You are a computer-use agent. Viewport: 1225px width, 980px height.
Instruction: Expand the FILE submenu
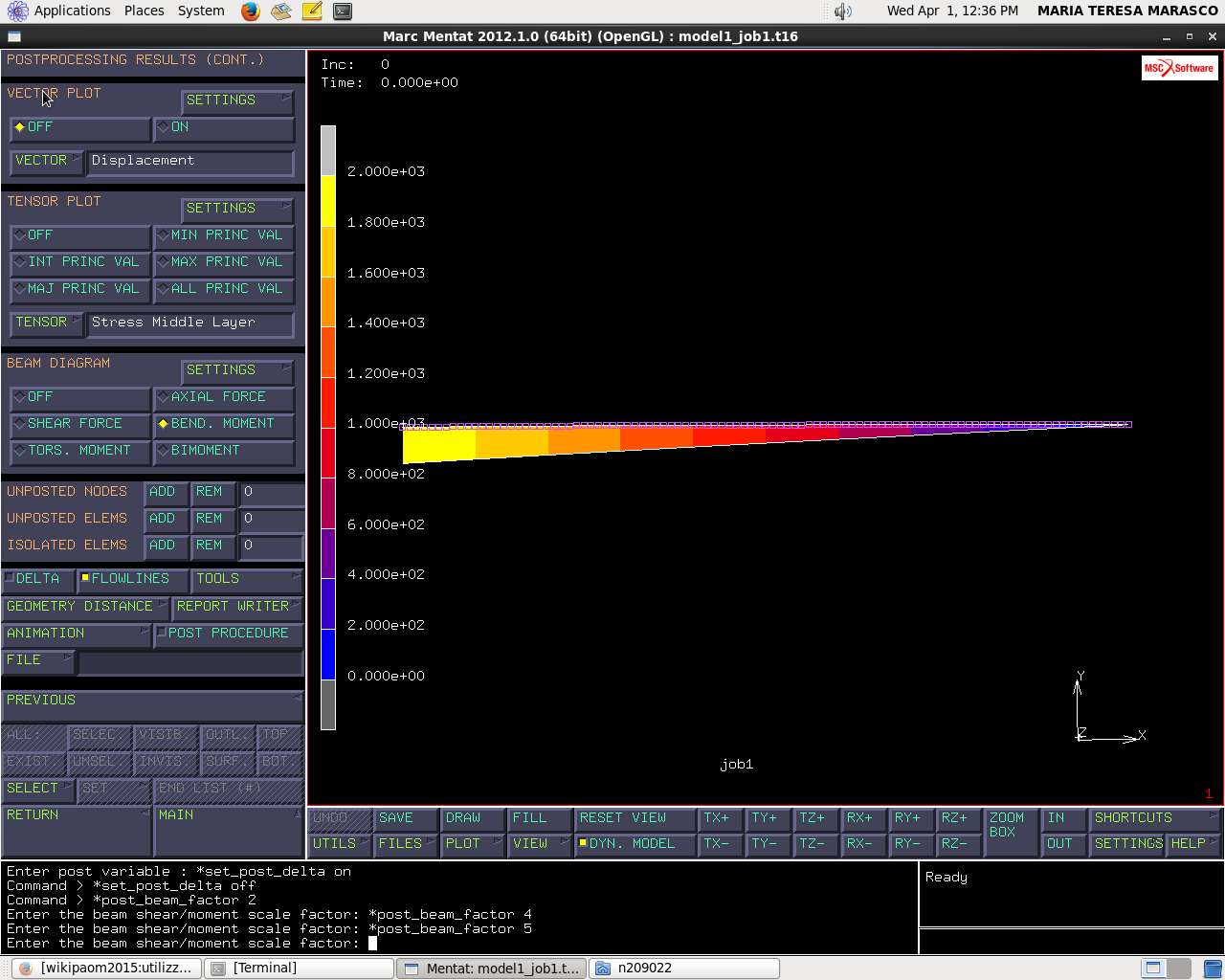38,661
